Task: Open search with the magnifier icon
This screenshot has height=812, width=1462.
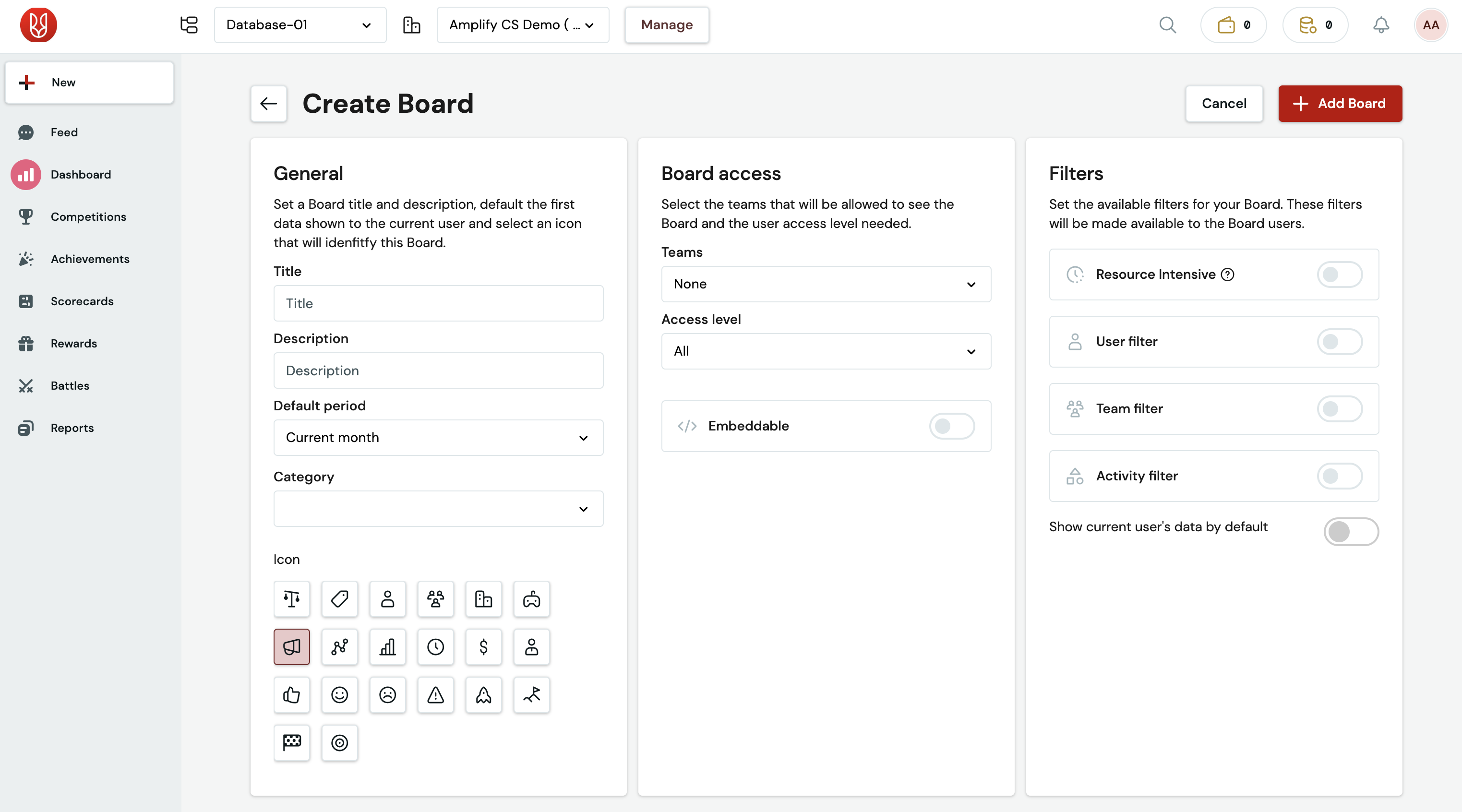Action: (x=1167, y=25)
